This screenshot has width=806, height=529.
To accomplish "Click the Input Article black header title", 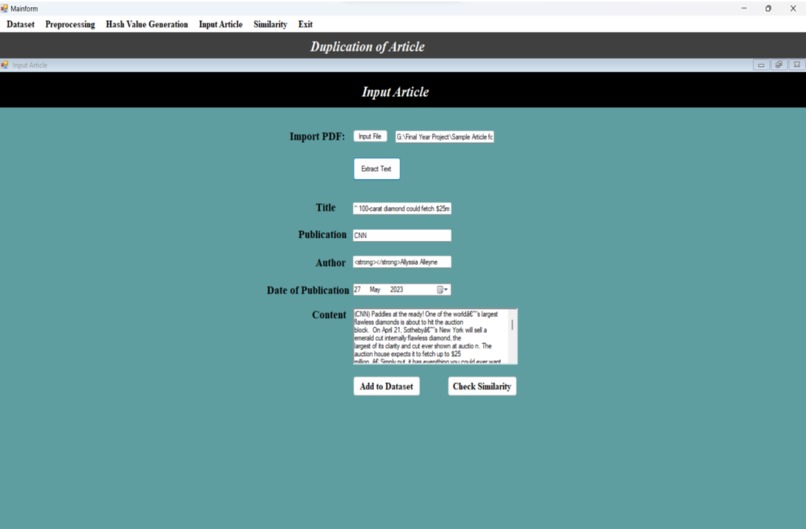I will tap(395, 92).
